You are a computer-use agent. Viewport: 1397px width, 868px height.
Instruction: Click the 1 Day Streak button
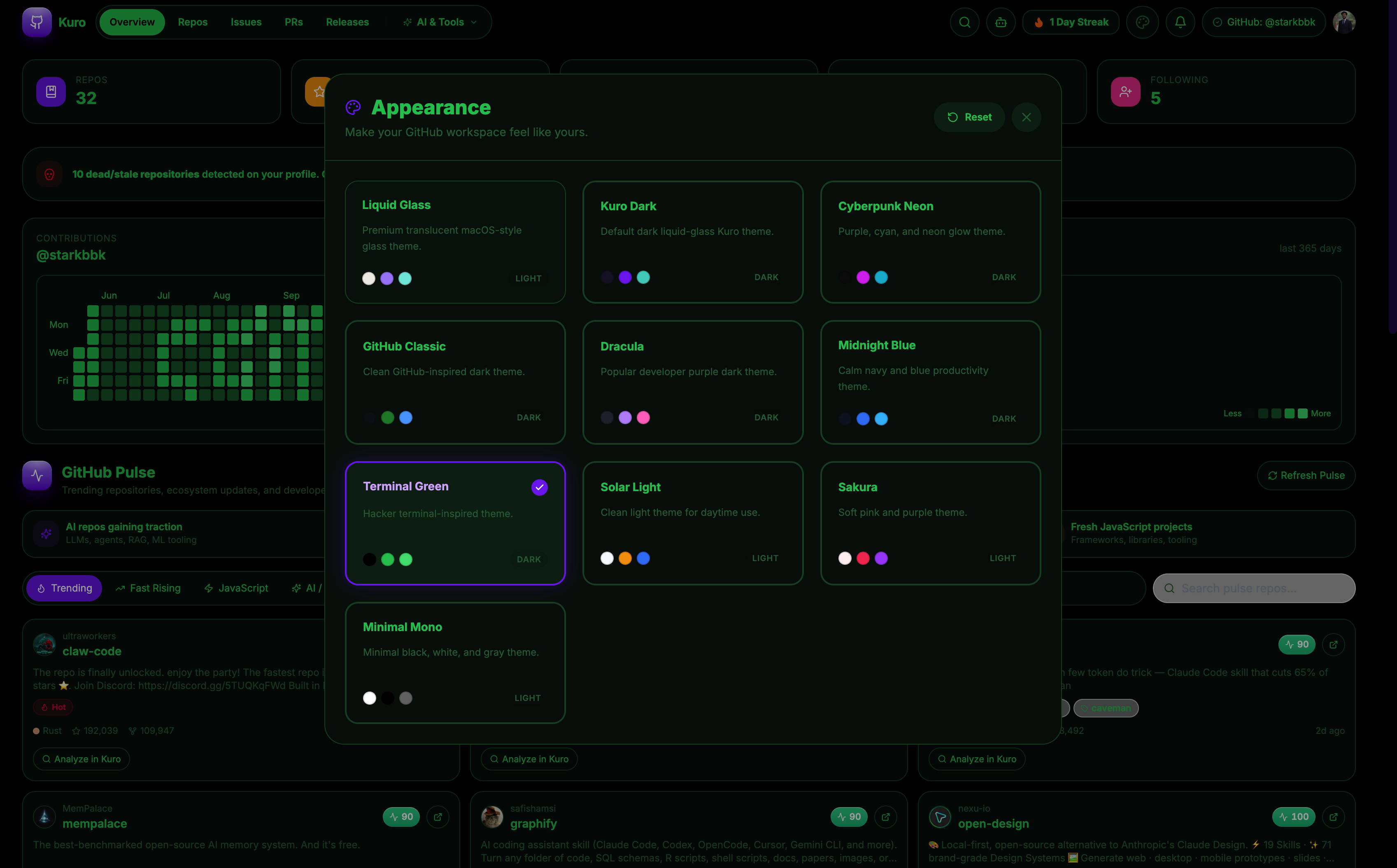(x=1071, y=22)
